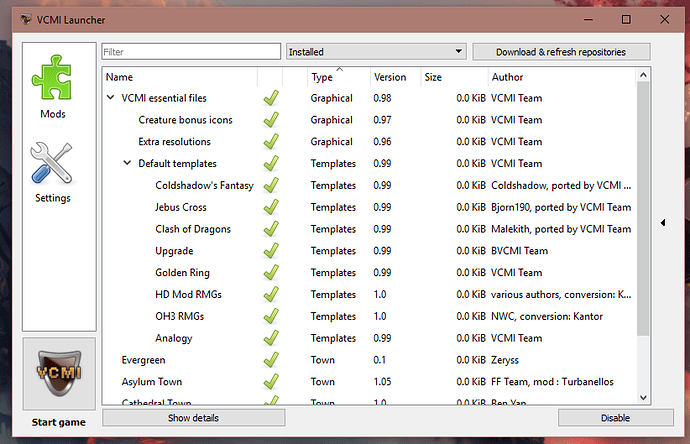Close the VCMI Launcher window
The image size is (690, 444).
(664, 19)
